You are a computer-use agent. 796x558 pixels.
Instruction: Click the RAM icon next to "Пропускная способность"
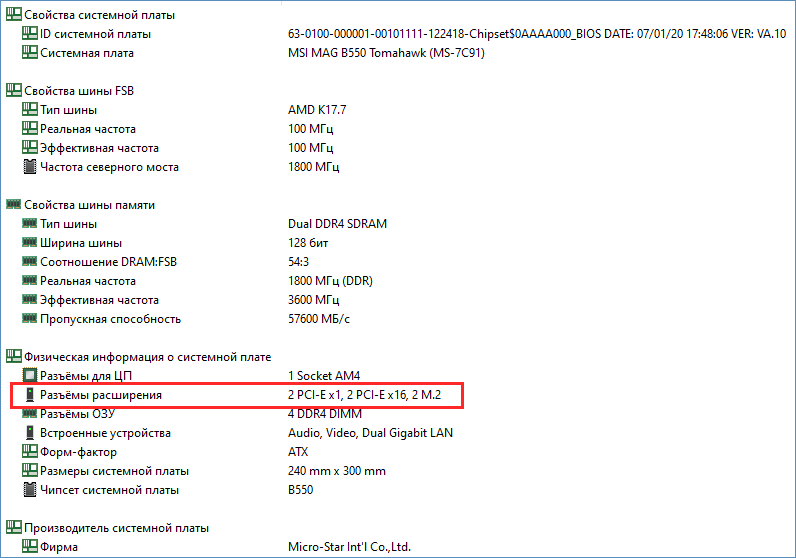(29, 318)
